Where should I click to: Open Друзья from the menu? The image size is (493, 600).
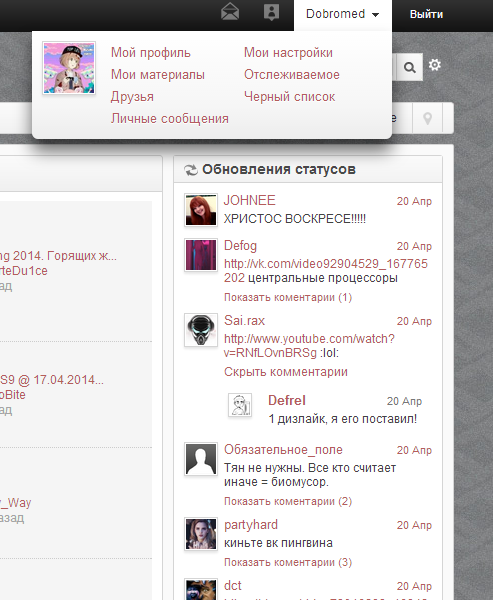(132, 96)
